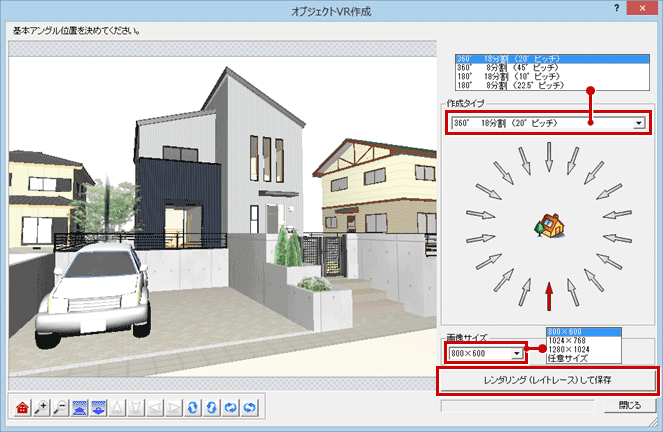663x432 pixels.
Task: Click the 3D house preview image
Action: click(x=220, y=220)
